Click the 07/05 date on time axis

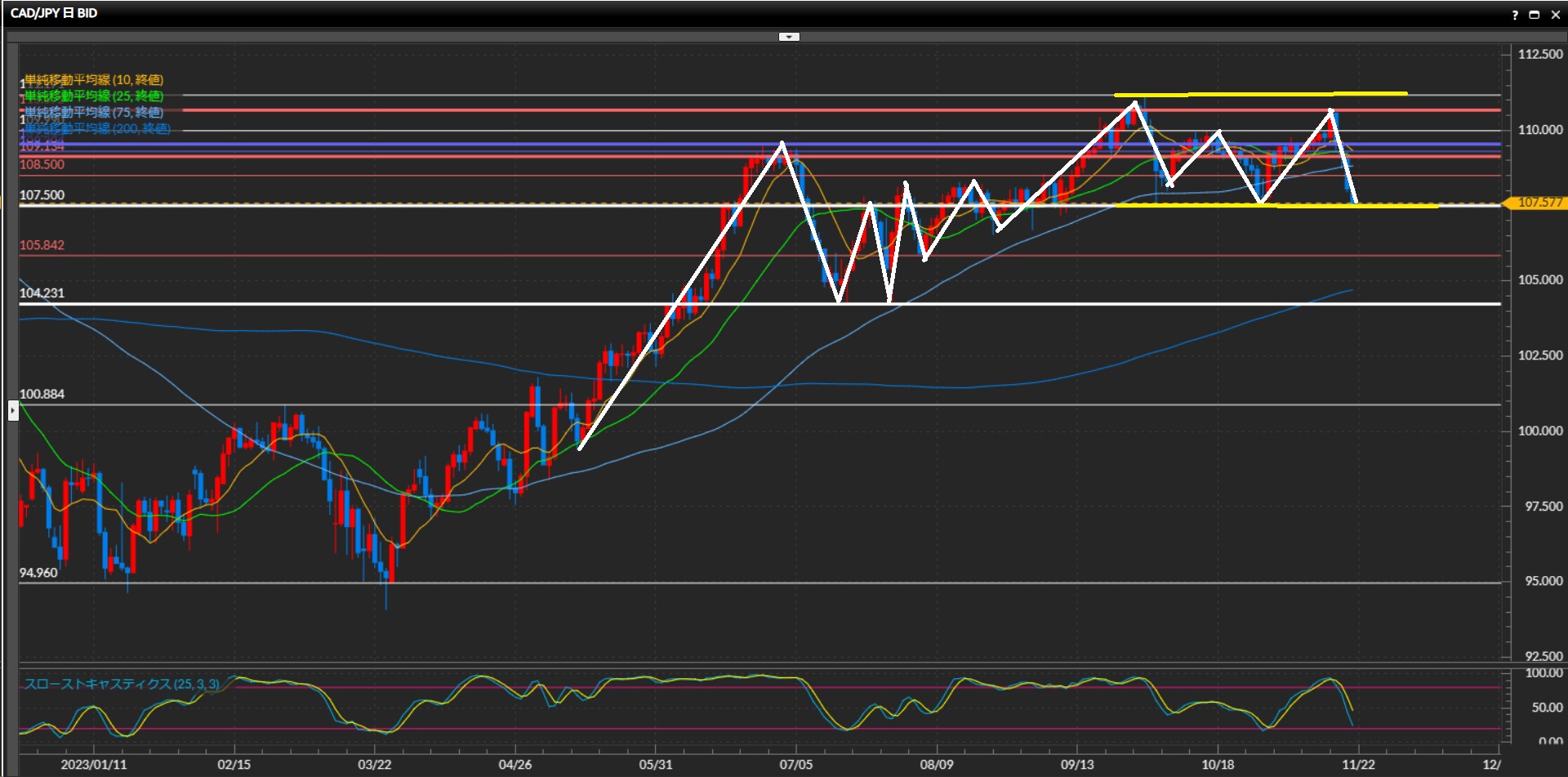click(795, 765)
